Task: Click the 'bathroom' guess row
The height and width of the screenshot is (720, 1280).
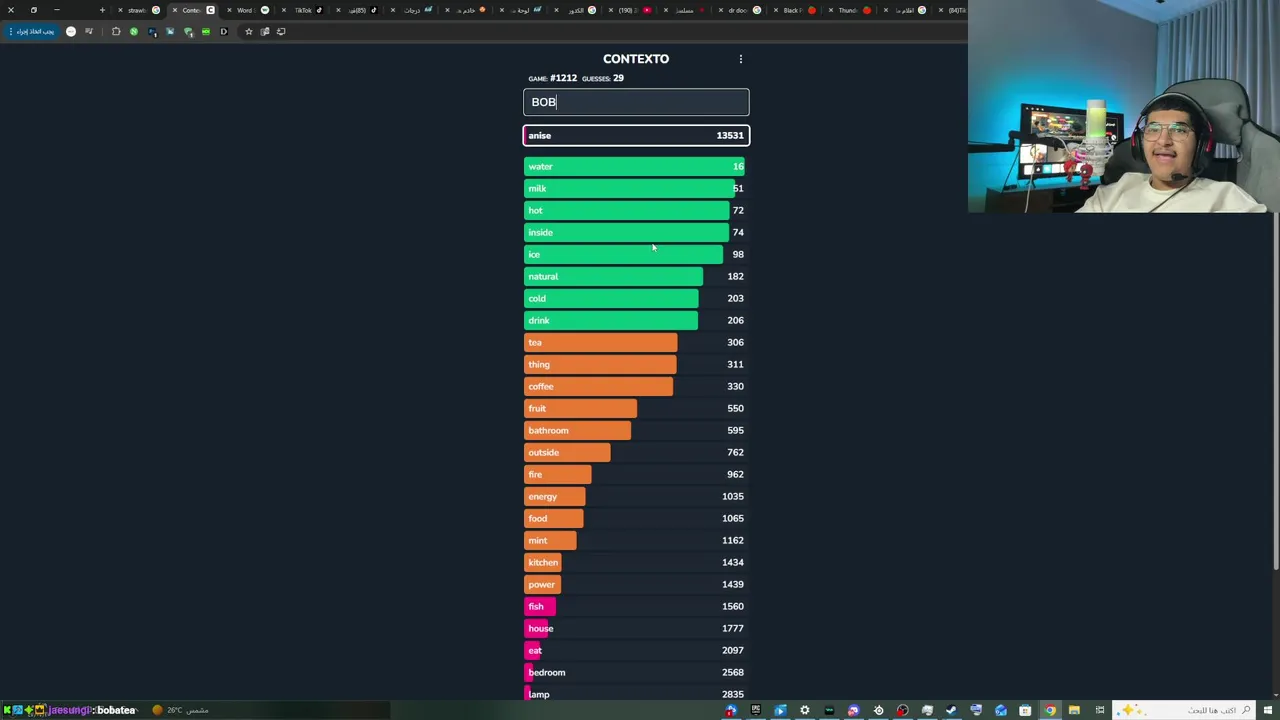Action: point(636,431)
